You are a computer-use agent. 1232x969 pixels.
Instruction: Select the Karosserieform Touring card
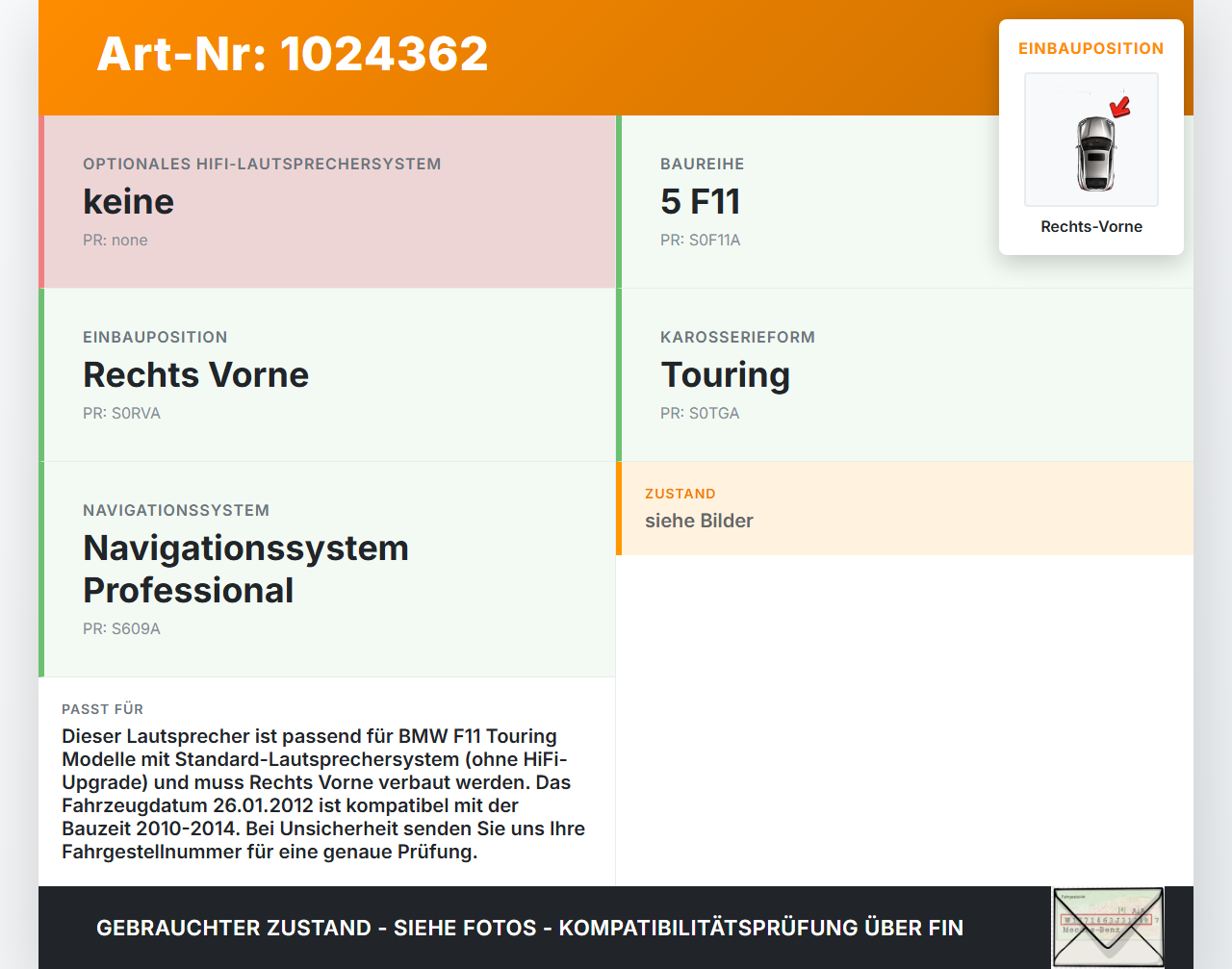point(905,375)
